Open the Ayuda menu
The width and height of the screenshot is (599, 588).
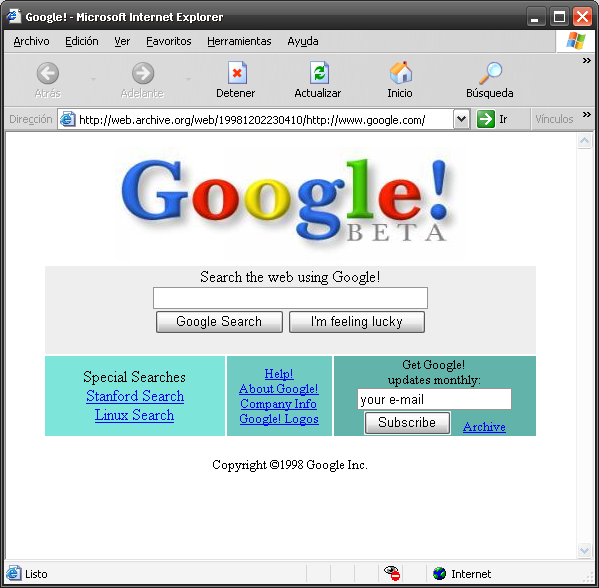point(303,41)
